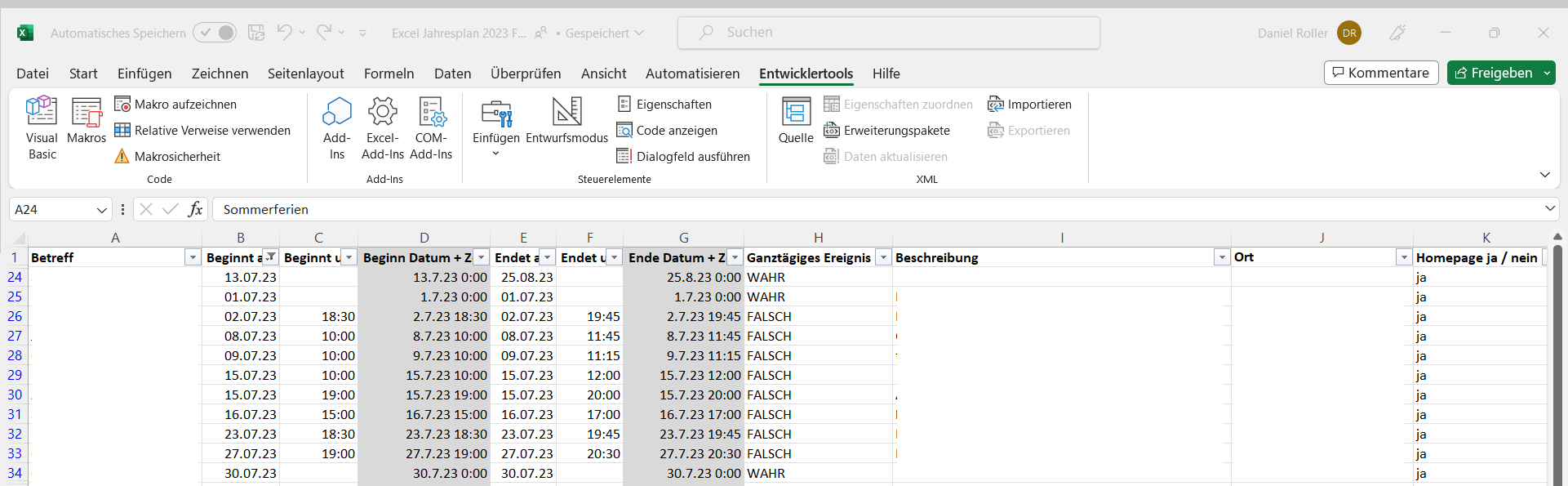Click the grayed Exportieren button
This screenshot has height=486, width=1568.
pos(1028,130)
